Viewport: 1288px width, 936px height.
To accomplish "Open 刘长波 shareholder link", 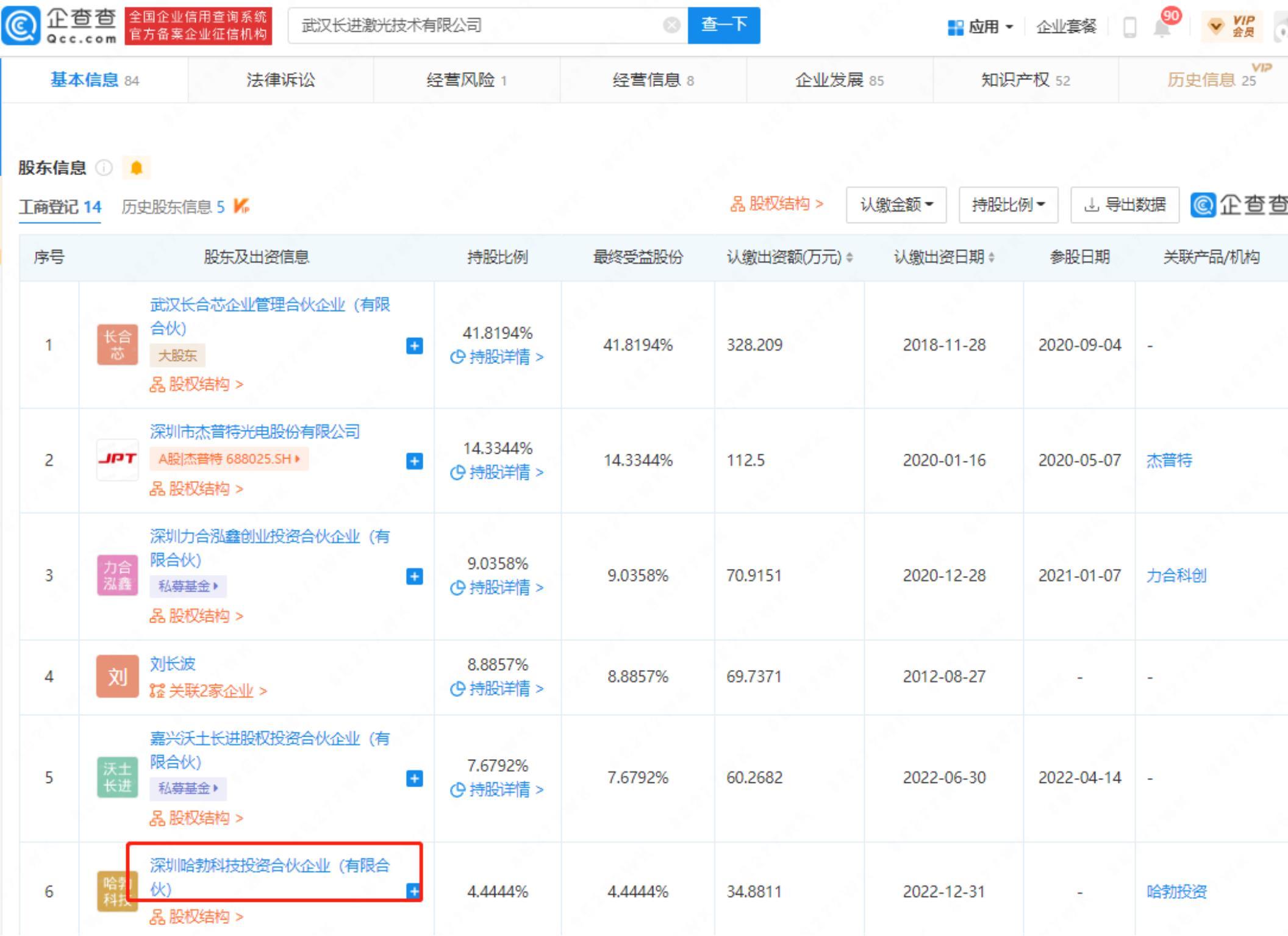I will click(x=173, y=663).
